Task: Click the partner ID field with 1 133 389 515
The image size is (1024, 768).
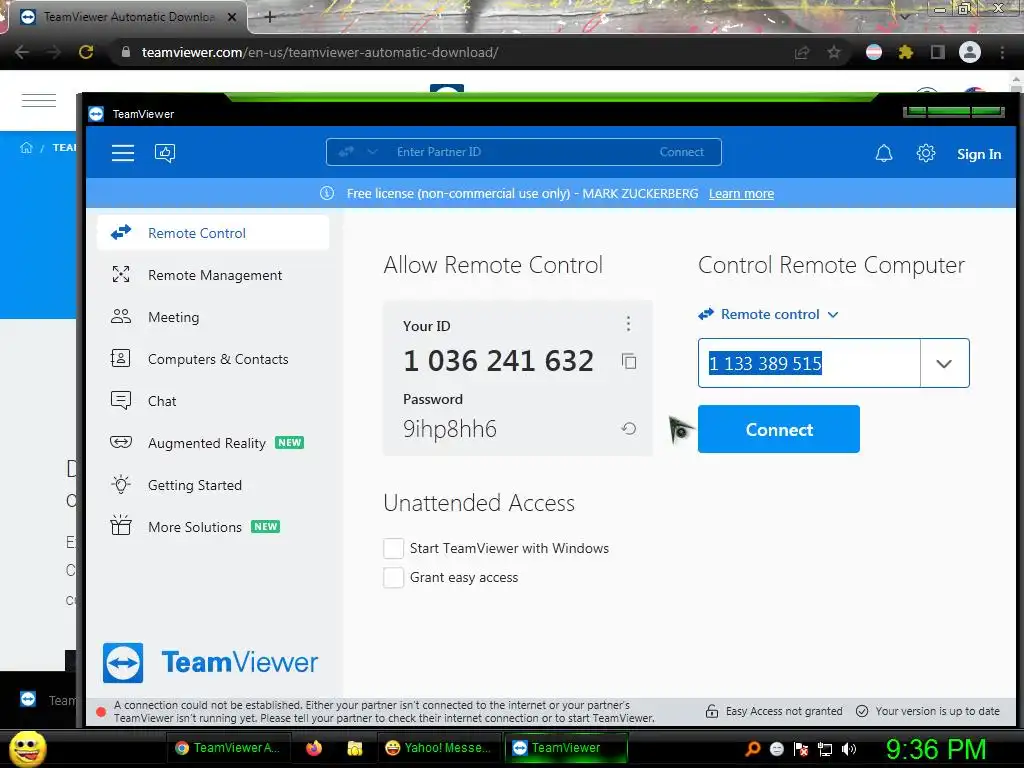Action: [809, 363]
